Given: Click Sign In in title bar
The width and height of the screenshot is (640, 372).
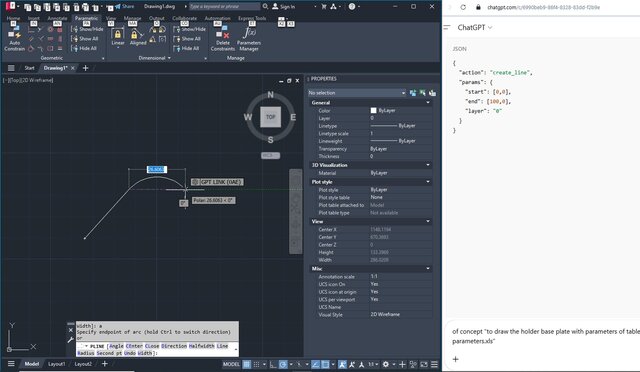Looking at the screenshot, I should pyautogui.click(x=284, y=7).
